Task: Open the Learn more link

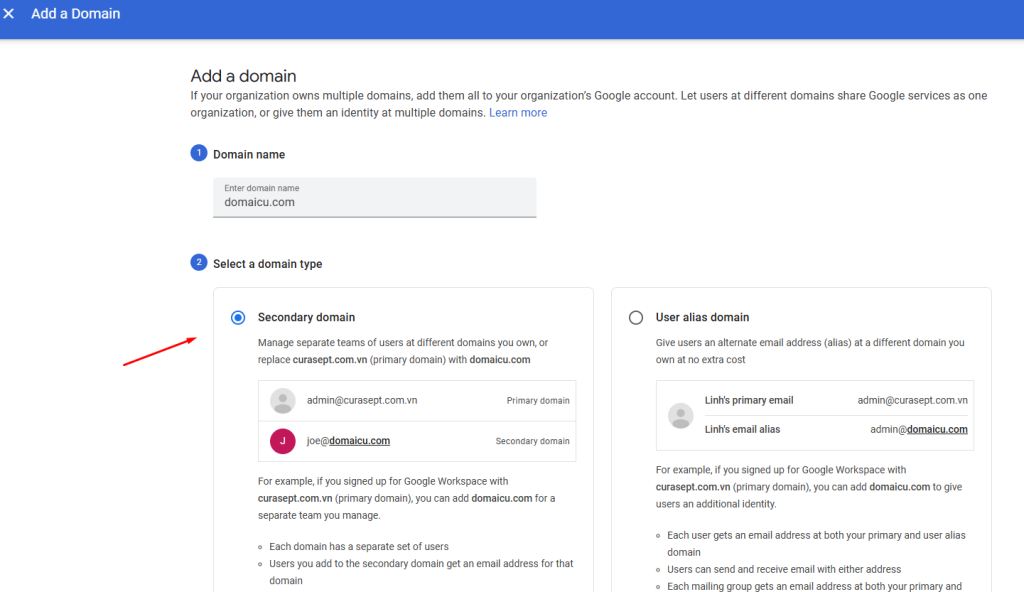Action: (518, 112)
